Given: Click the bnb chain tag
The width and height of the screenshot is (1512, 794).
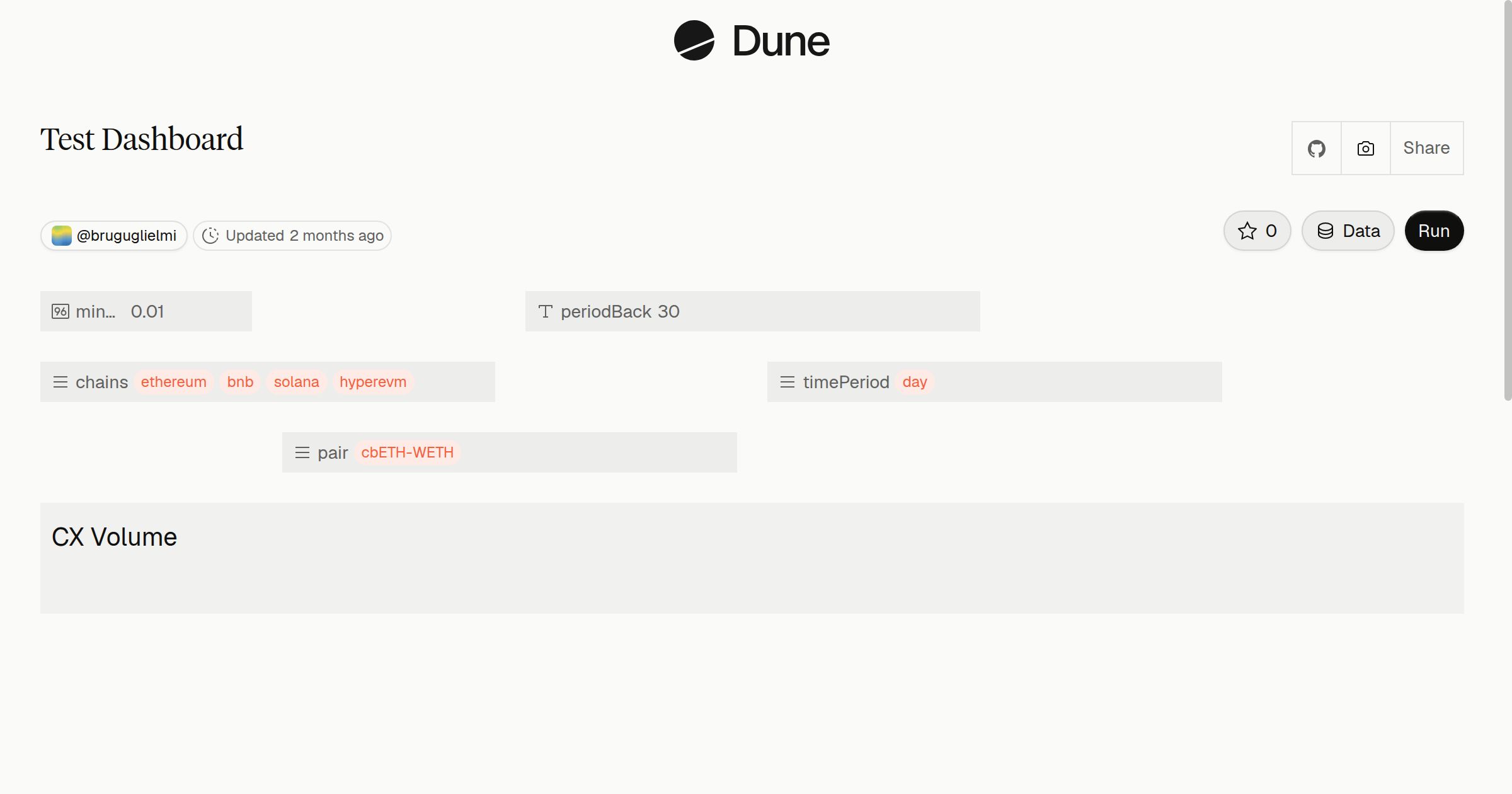Looking at the screenshot, I should 240,382.
